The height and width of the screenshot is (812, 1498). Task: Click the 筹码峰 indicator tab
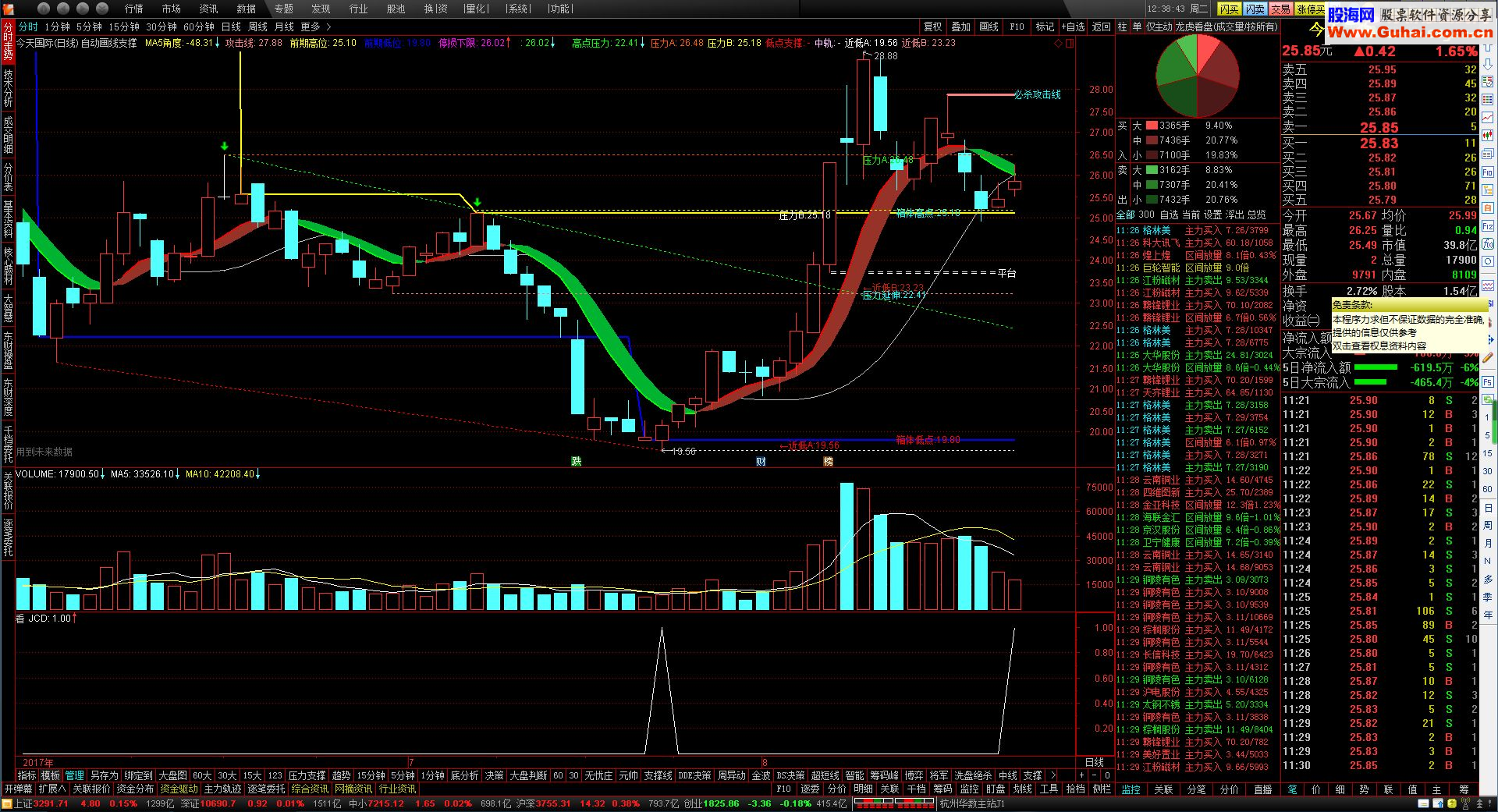pos(884,775)
